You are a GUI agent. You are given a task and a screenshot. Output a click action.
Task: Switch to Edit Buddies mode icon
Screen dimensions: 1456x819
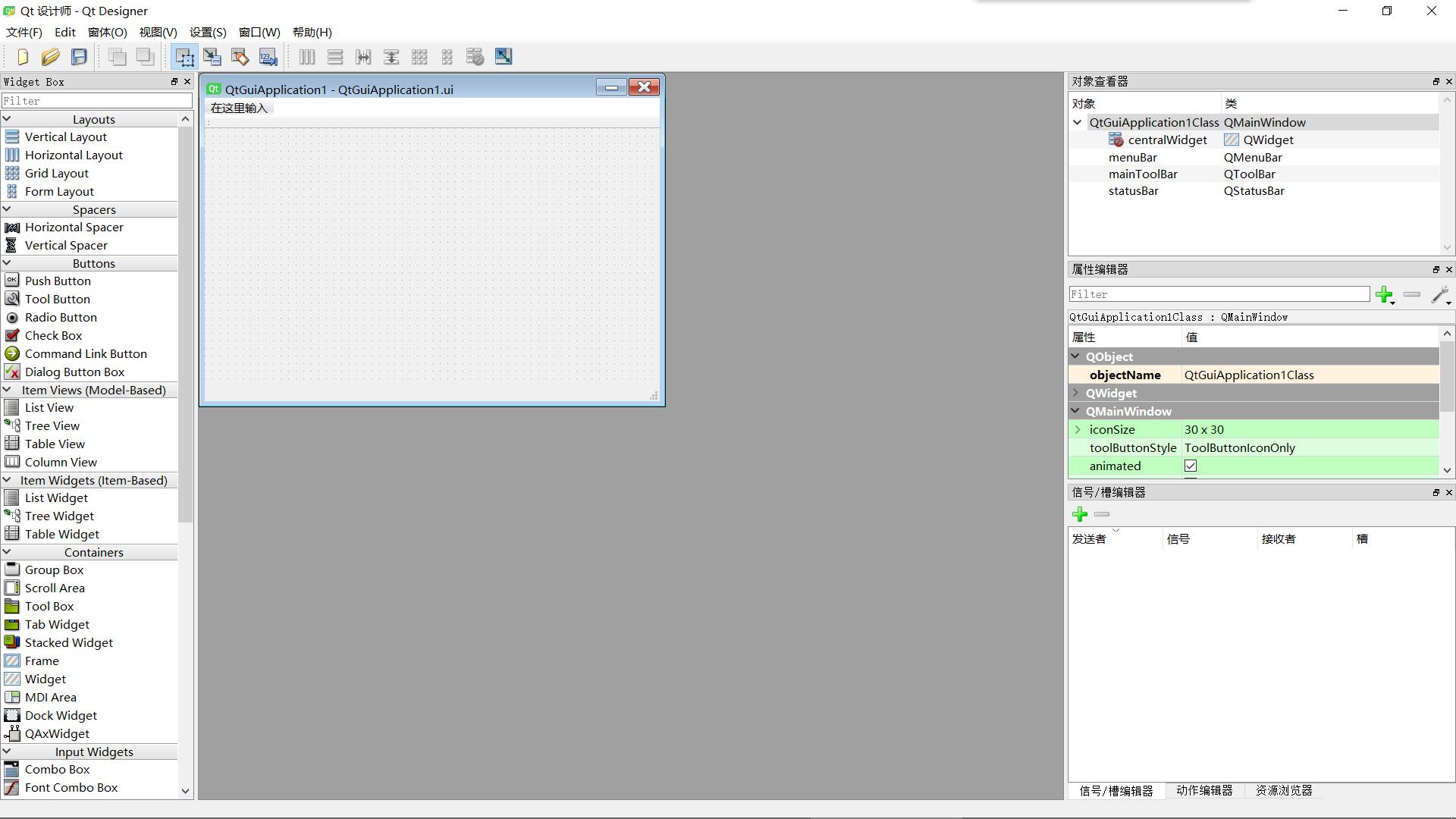tap(240, 57)
